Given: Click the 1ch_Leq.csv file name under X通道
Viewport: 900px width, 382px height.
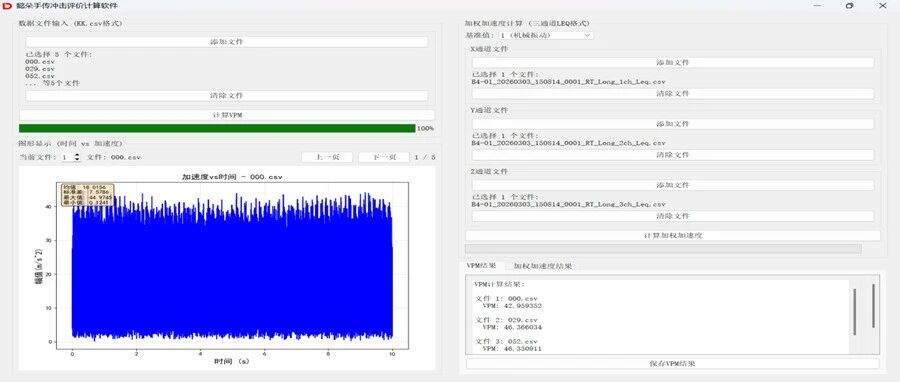Looking at the screenshot, I should click(568, 81).
